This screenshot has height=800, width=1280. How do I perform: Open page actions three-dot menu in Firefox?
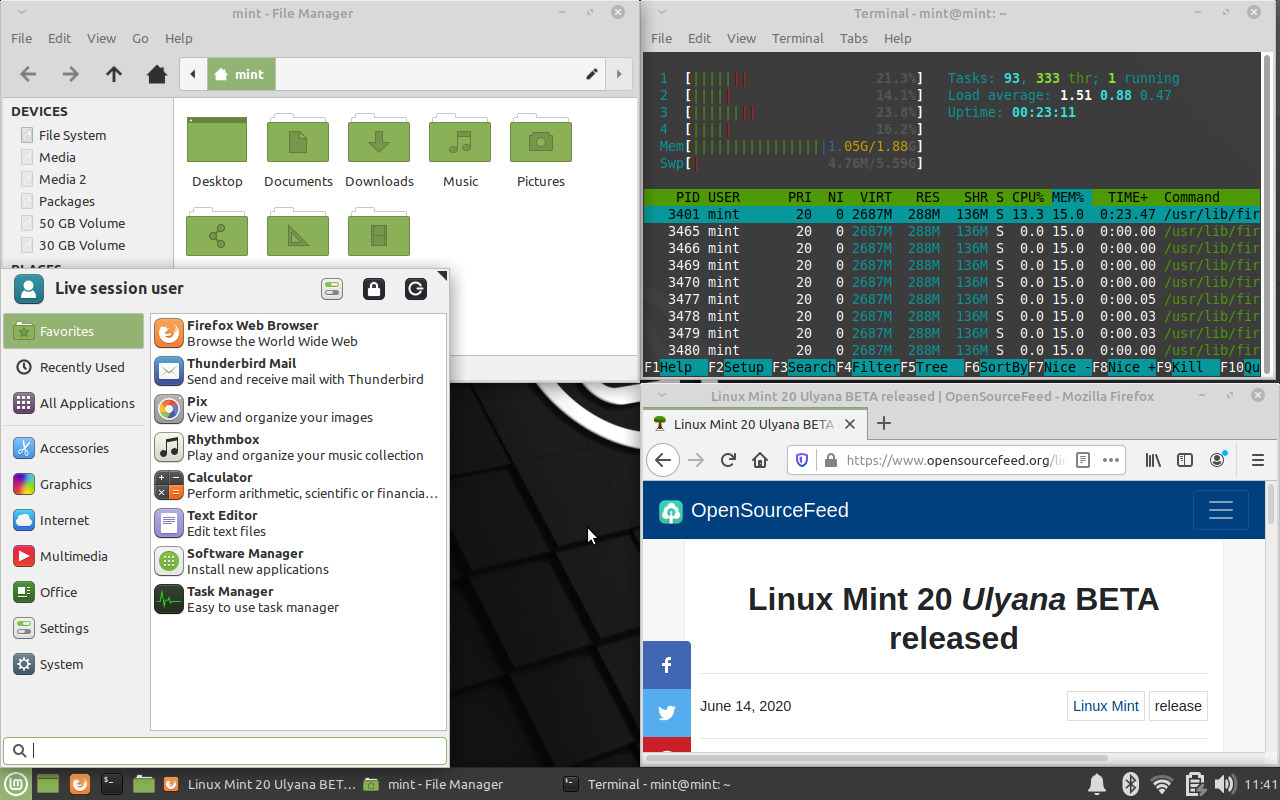pos(1111,460)
